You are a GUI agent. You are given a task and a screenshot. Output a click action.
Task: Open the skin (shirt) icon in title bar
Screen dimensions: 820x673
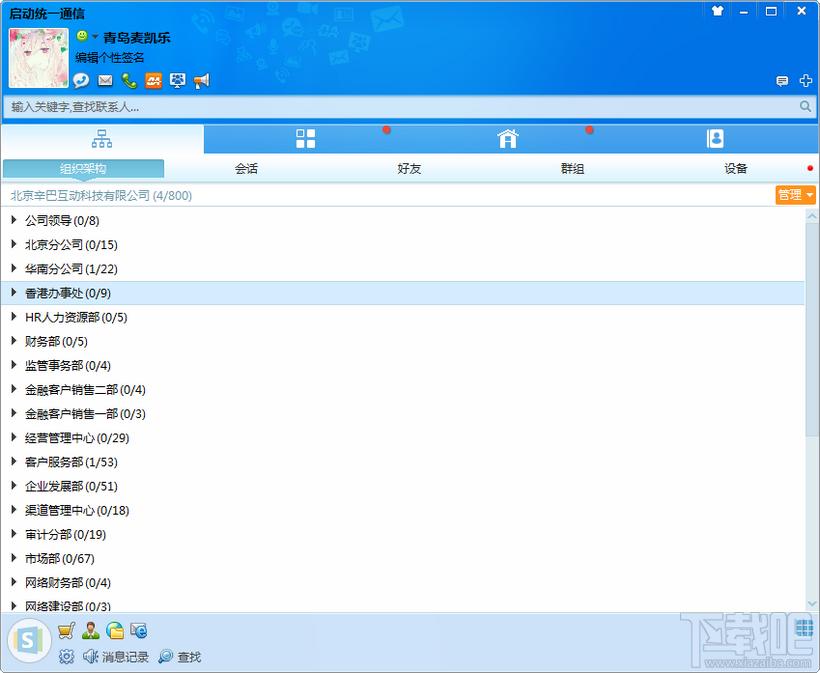click(718, 10)
